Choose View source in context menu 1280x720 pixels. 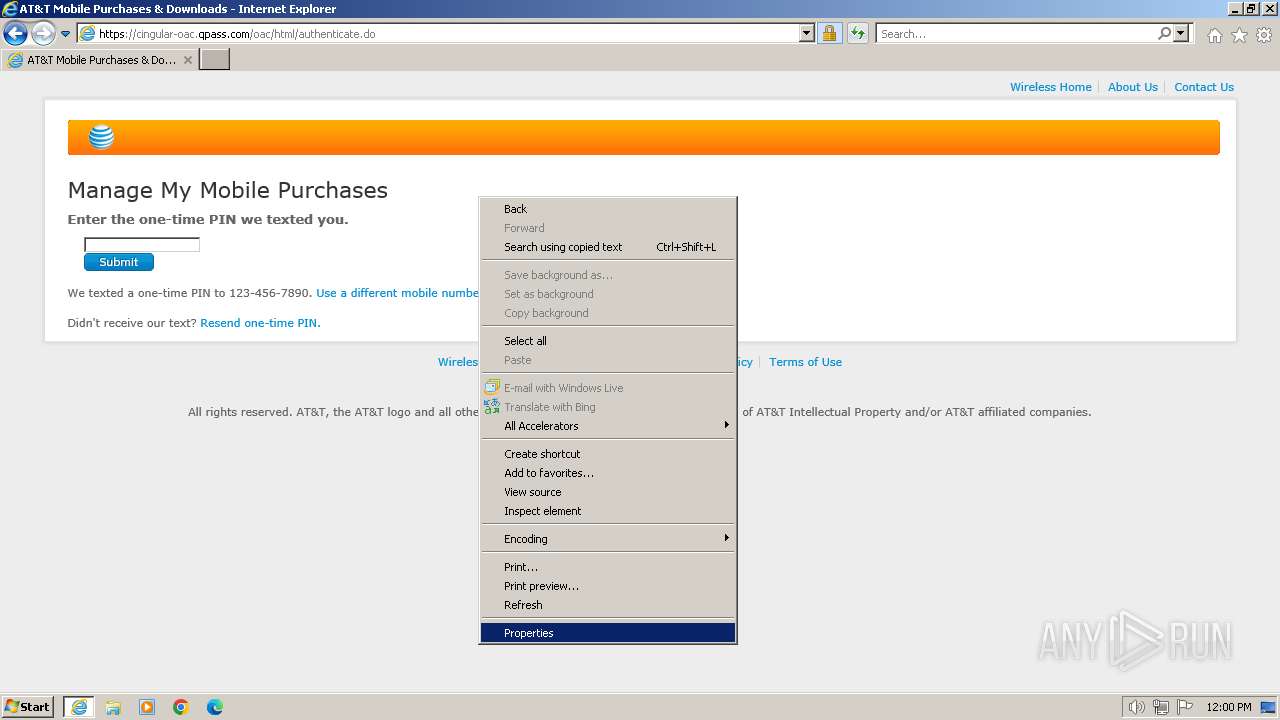pos(608,492)
